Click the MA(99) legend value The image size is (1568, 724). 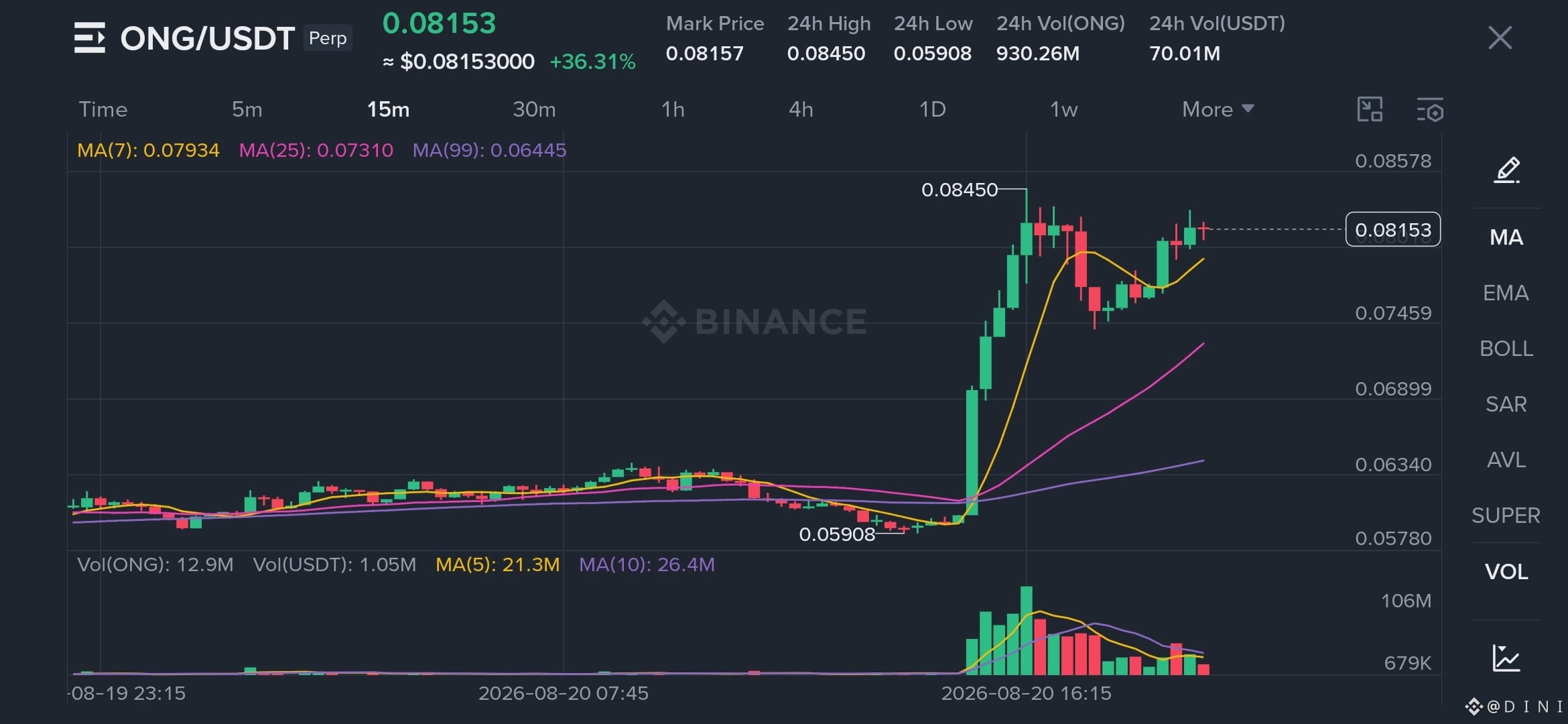point(489,150)
